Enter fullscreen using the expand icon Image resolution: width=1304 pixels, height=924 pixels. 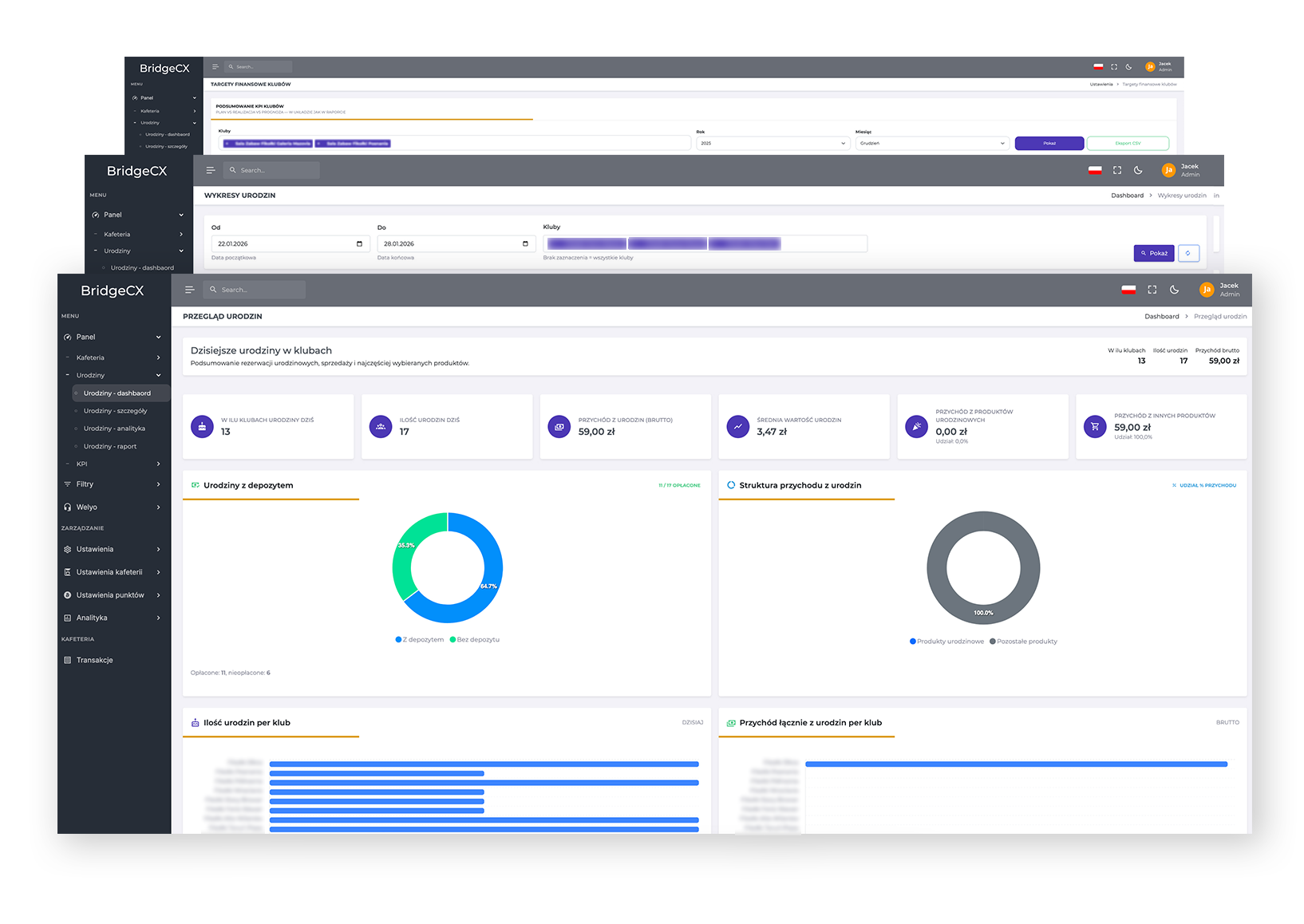coord(1152,290)
